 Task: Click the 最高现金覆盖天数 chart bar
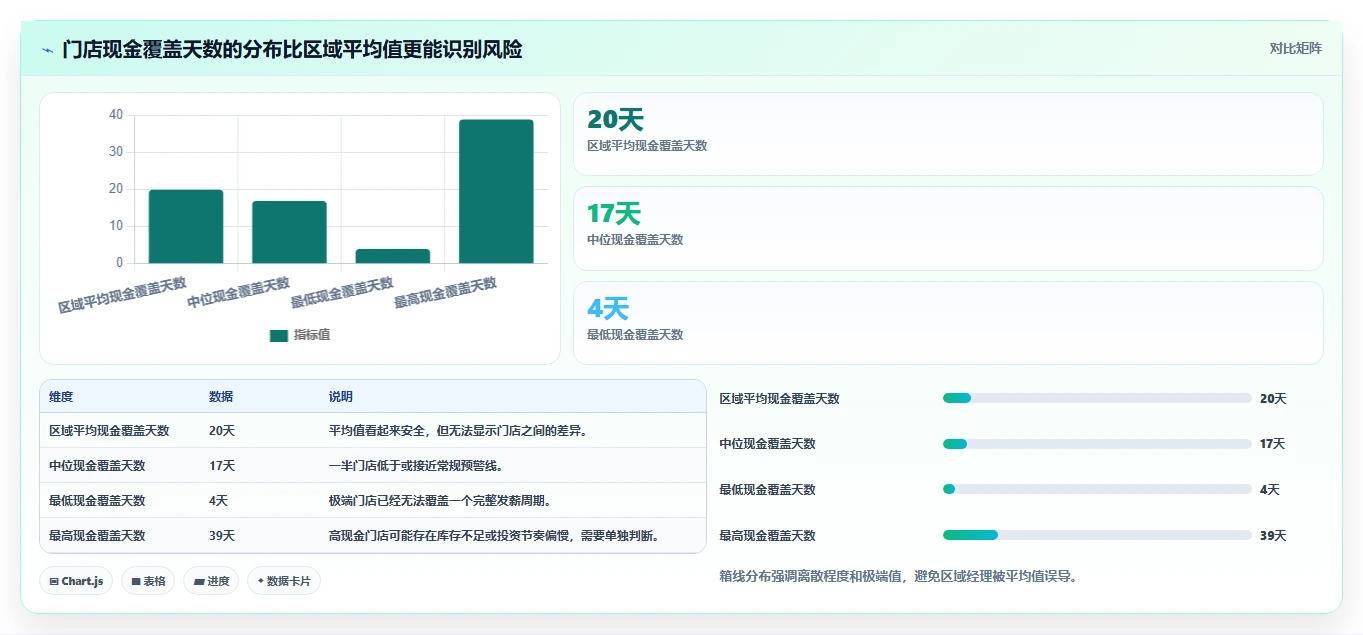click(496, 192)
